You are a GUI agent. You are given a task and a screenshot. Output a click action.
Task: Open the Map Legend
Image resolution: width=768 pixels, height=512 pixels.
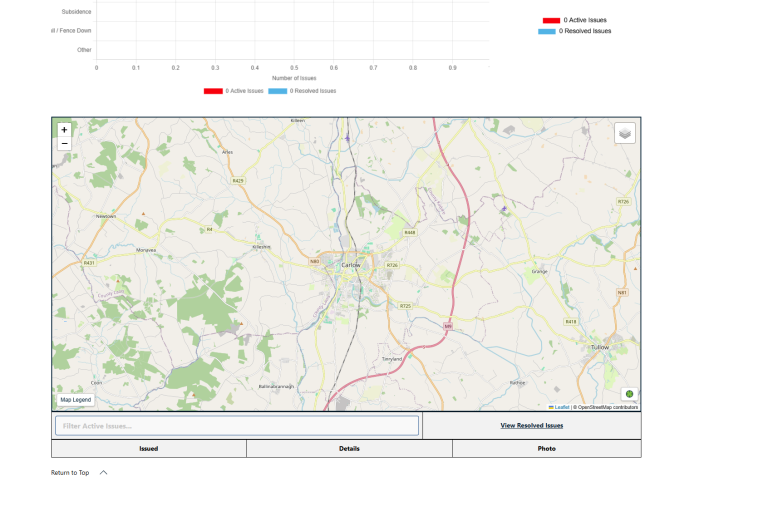click(75, 400)
